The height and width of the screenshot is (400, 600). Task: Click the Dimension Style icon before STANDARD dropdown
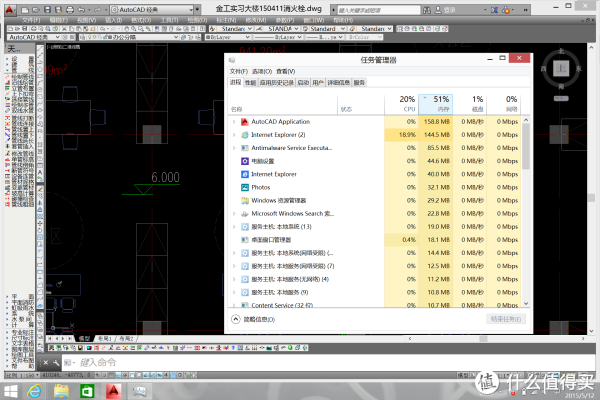[x=259, y=29]
